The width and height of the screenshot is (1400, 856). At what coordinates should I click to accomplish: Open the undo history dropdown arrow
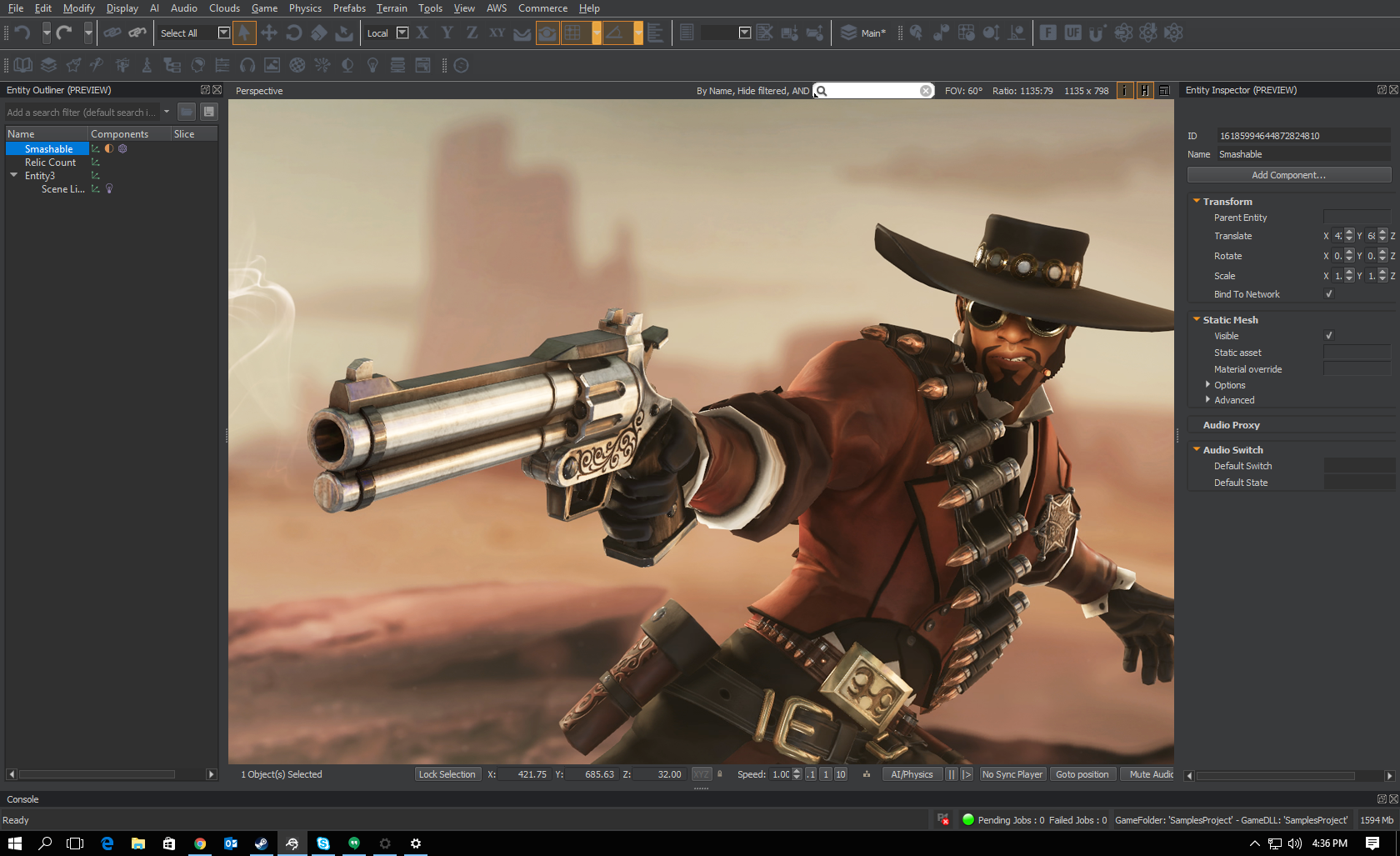click(47, 33)
